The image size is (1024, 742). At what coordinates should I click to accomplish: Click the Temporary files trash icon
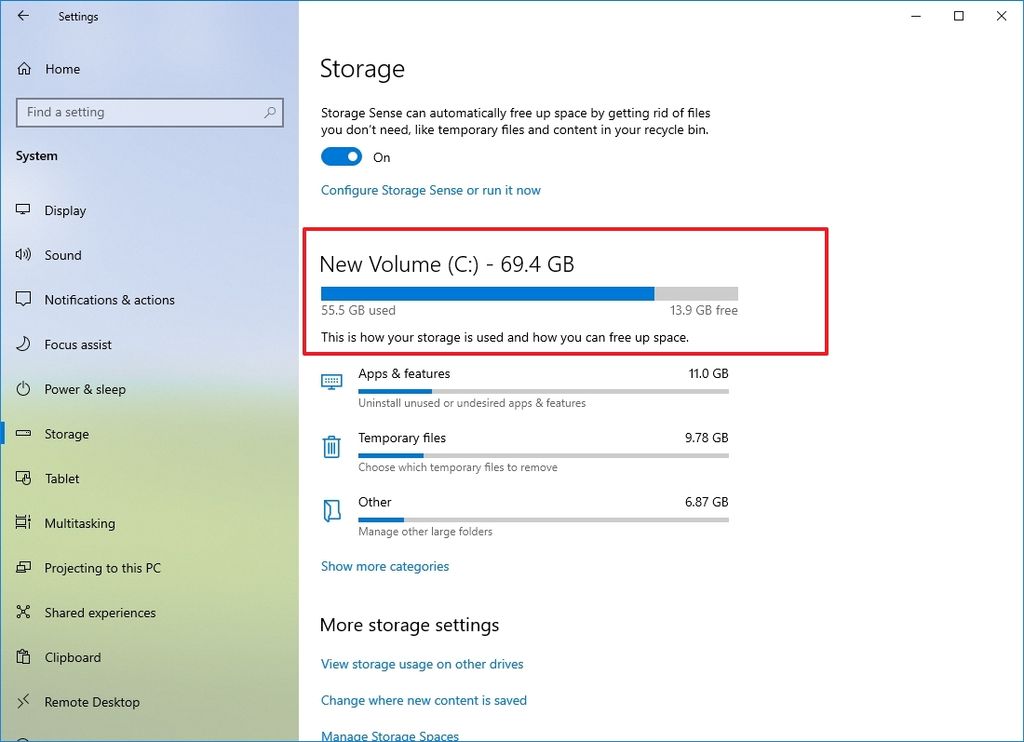coord(332,447)
